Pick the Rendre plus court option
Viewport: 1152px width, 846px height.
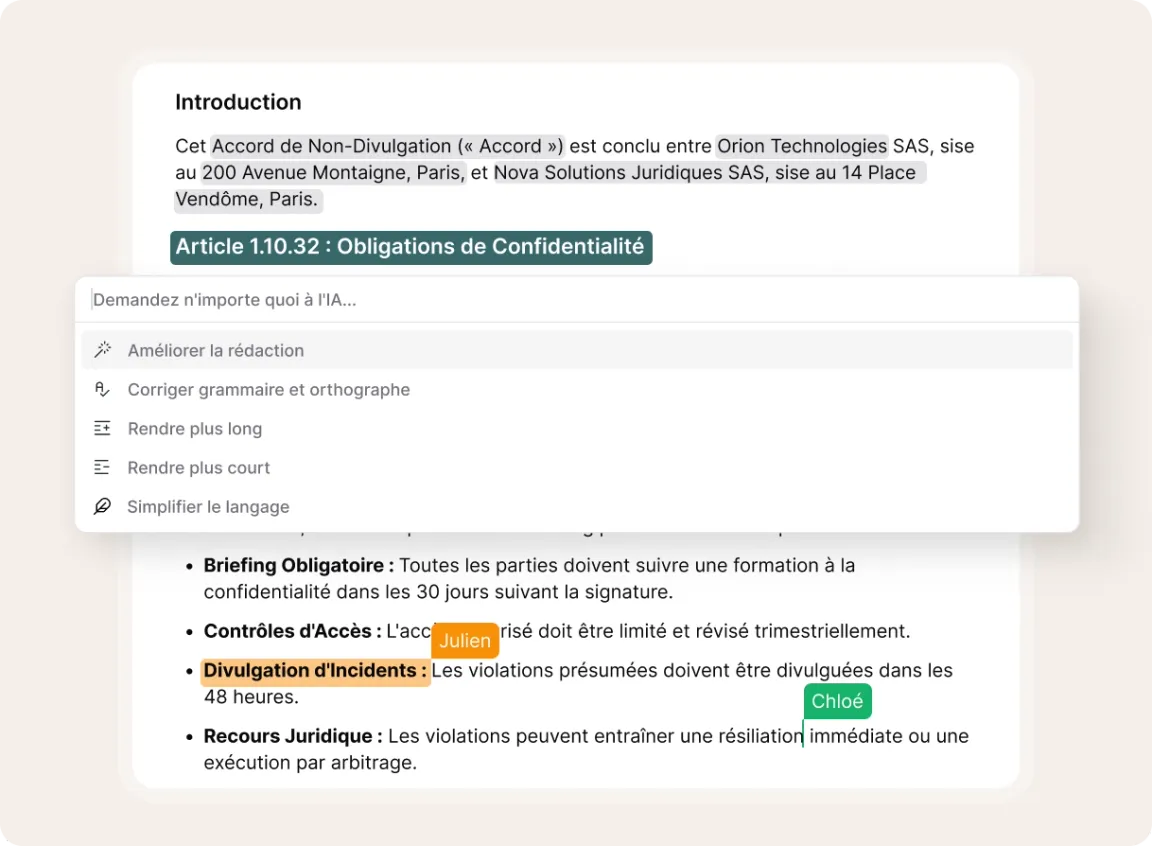[x=199, y=467]
